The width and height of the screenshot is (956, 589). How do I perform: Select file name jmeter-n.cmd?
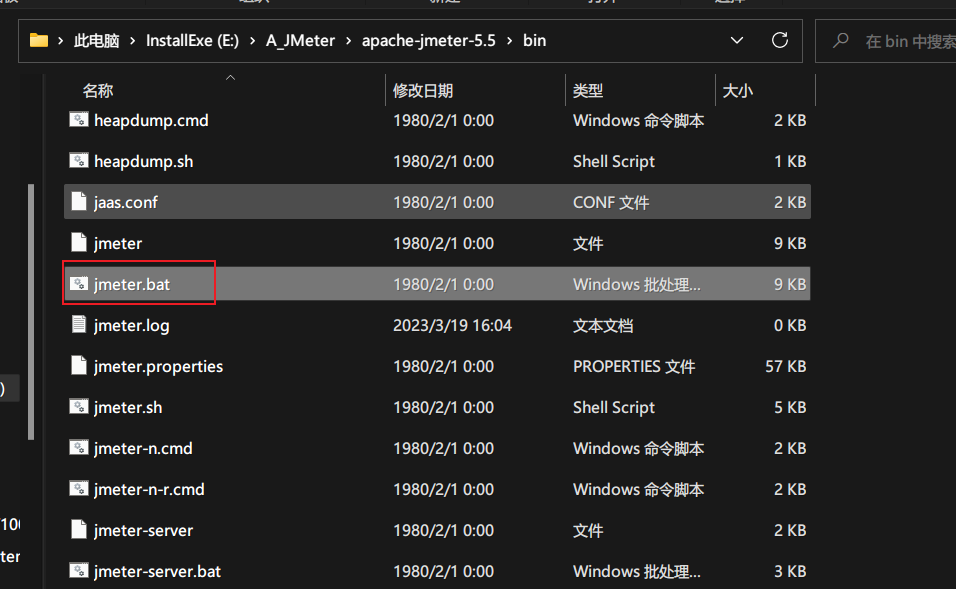pos(143,448)
